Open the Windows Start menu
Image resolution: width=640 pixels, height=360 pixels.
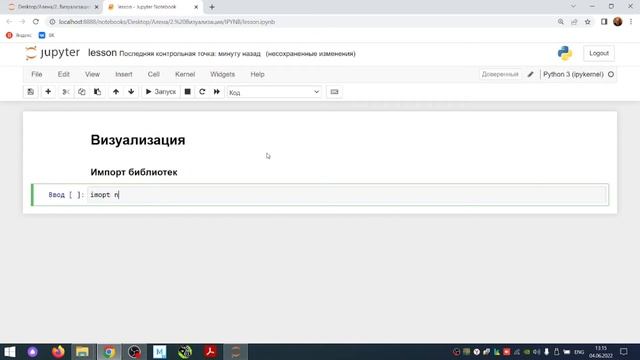[x=9, y=351]
